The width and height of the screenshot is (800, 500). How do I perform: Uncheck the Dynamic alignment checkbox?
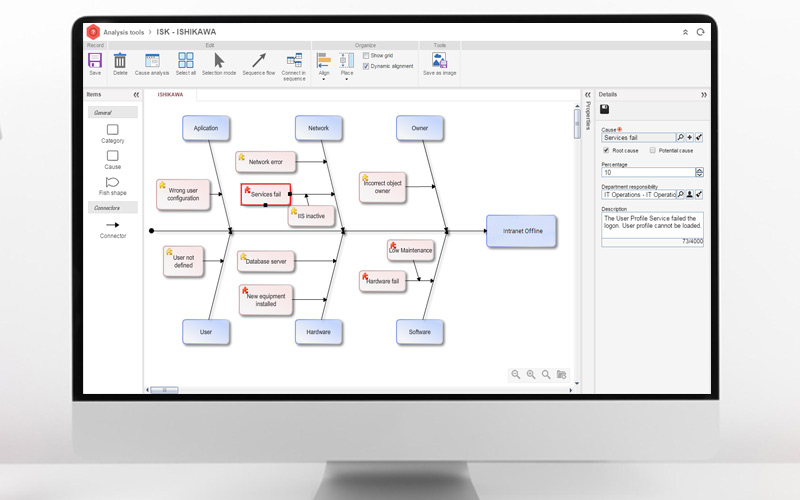coord(366,66)
